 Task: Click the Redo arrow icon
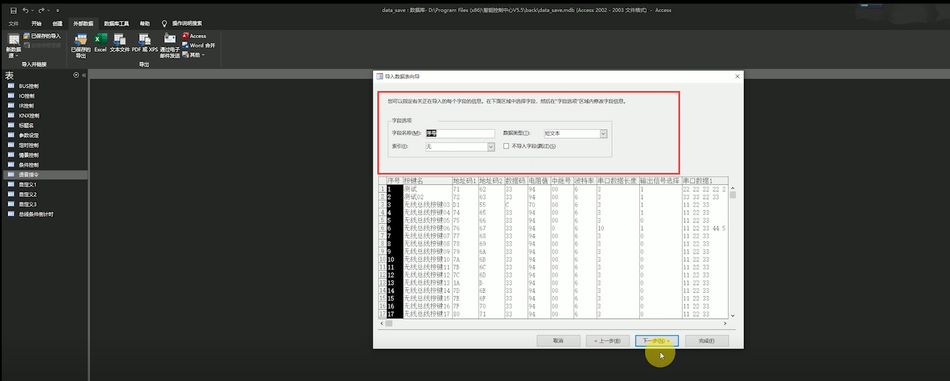click(41, 10)
